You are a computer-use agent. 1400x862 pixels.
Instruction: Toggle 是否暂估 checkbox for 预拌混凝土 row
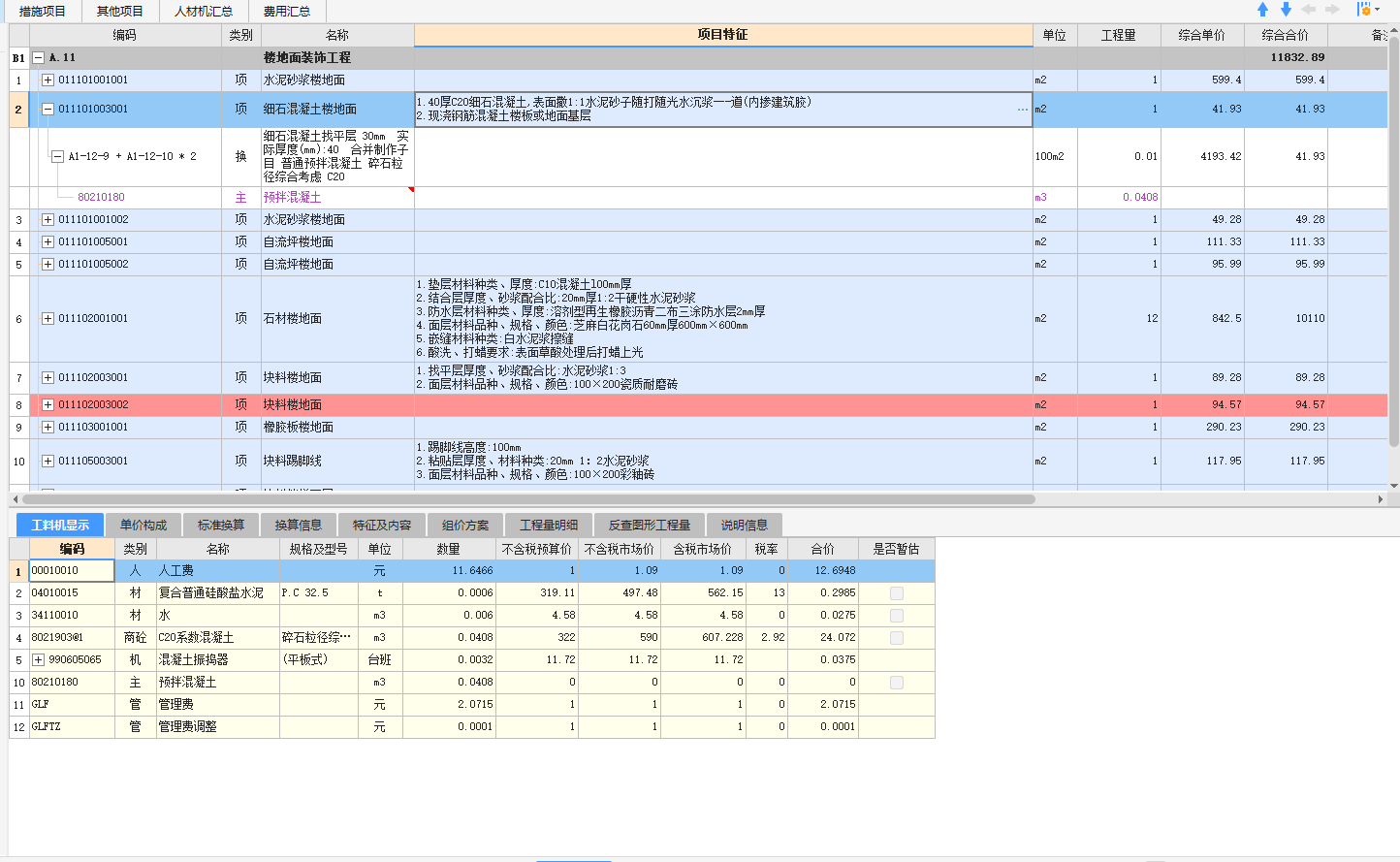coord(897,683)
